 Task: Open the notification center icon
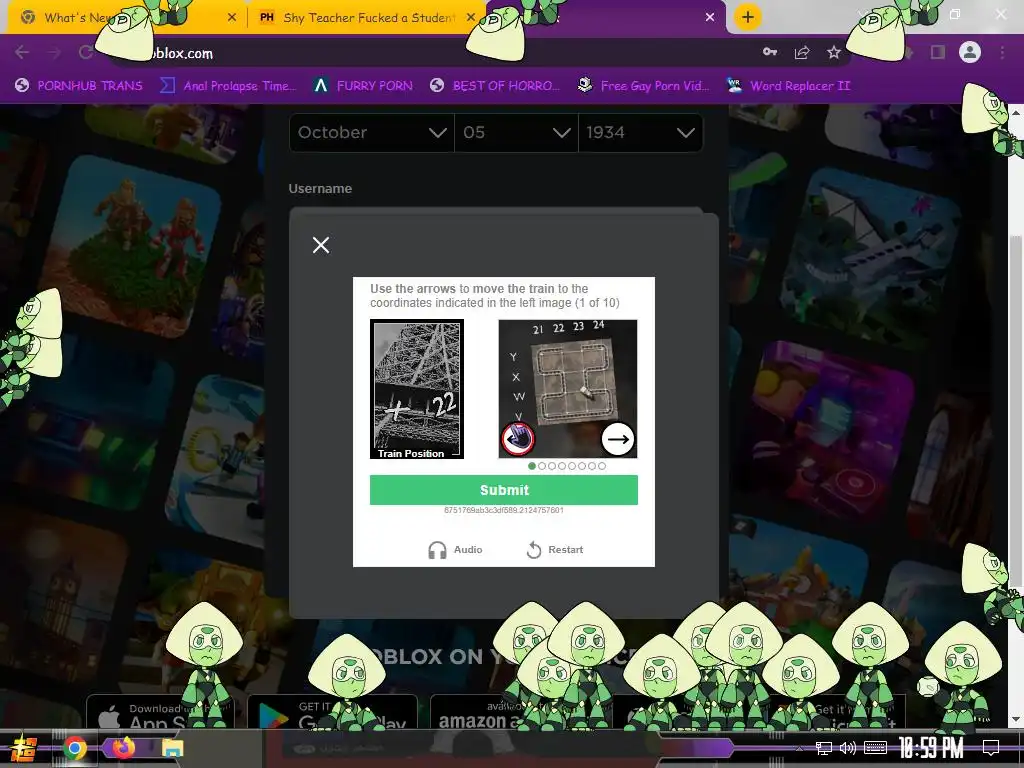pos(991,748)
